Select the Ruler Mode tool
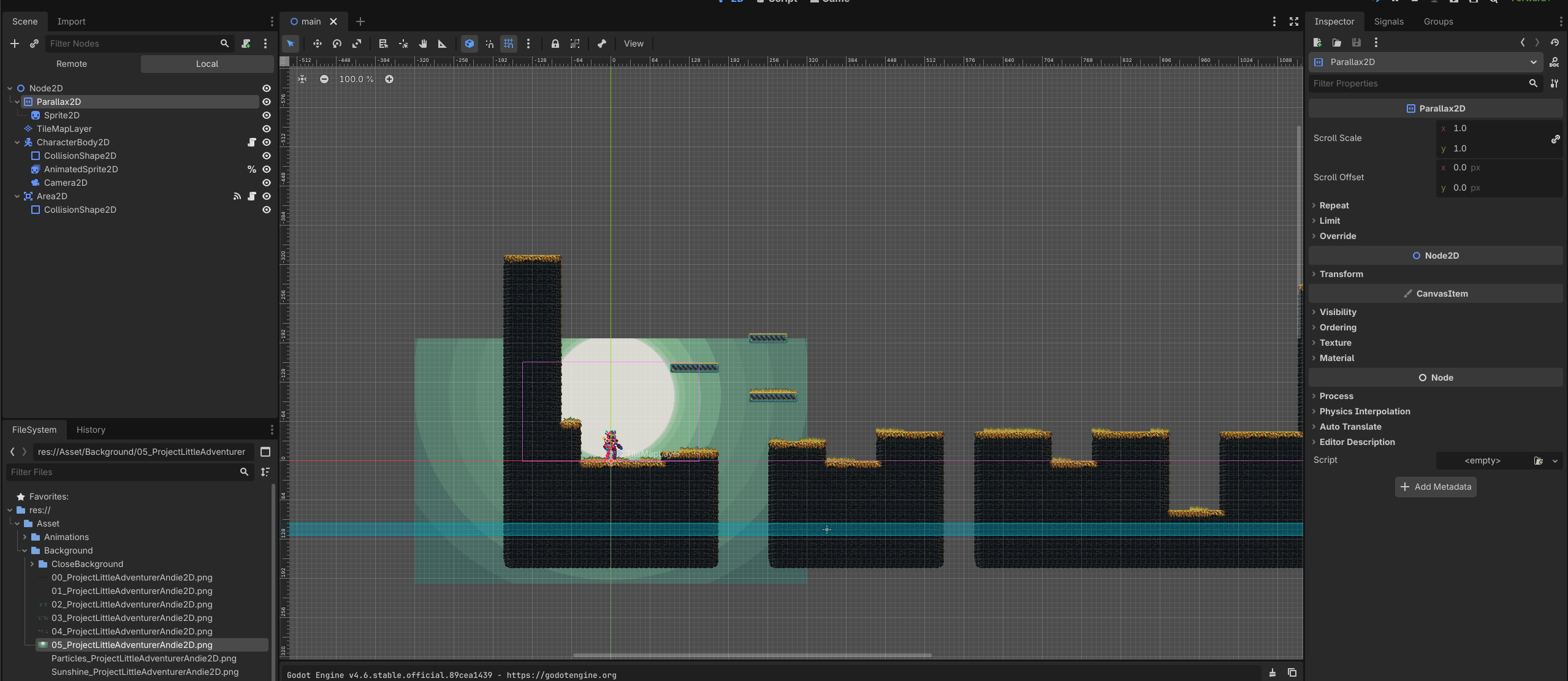Image resolution: width=1568 pixels, height=681 pixels. point(442,44)
